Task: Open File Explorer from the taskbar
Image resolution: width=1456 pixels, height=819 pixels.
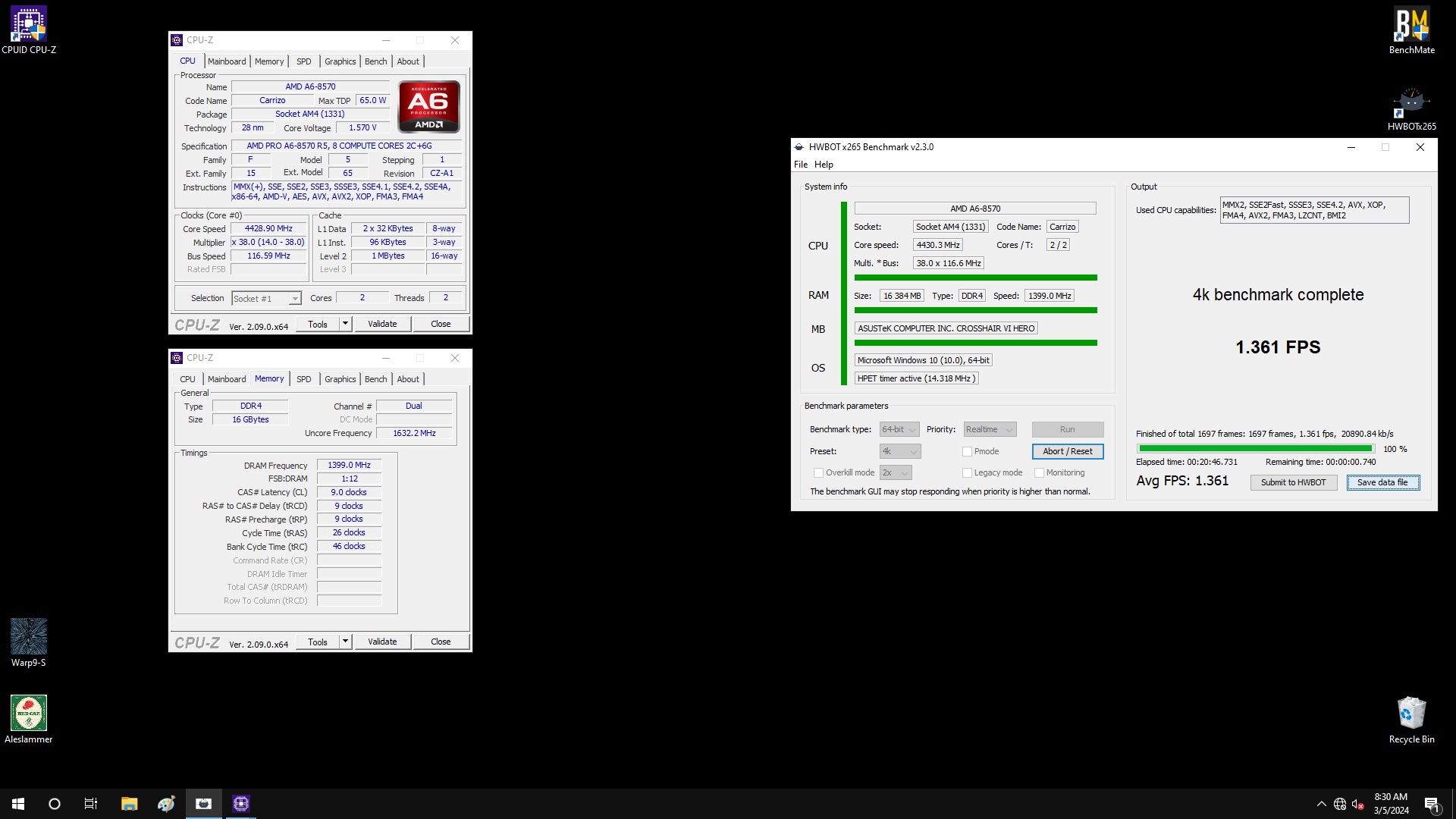Action: point(130,804)
